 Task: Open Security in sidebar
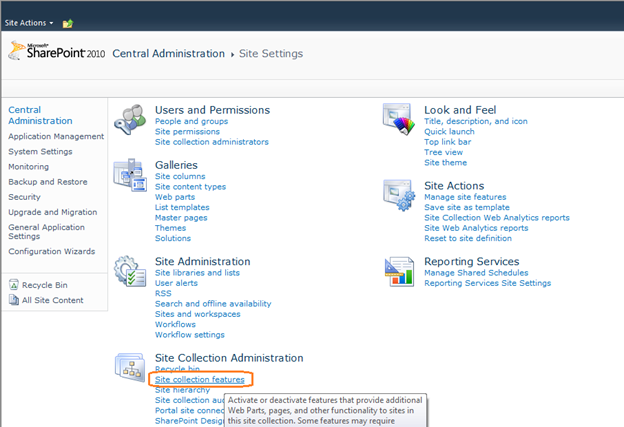click(24, 197)
